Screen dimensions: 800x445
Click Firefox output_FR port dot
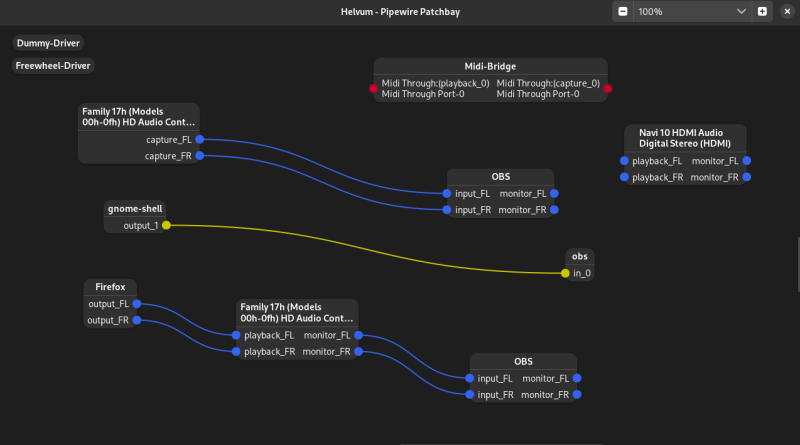(x=137, y=320)
